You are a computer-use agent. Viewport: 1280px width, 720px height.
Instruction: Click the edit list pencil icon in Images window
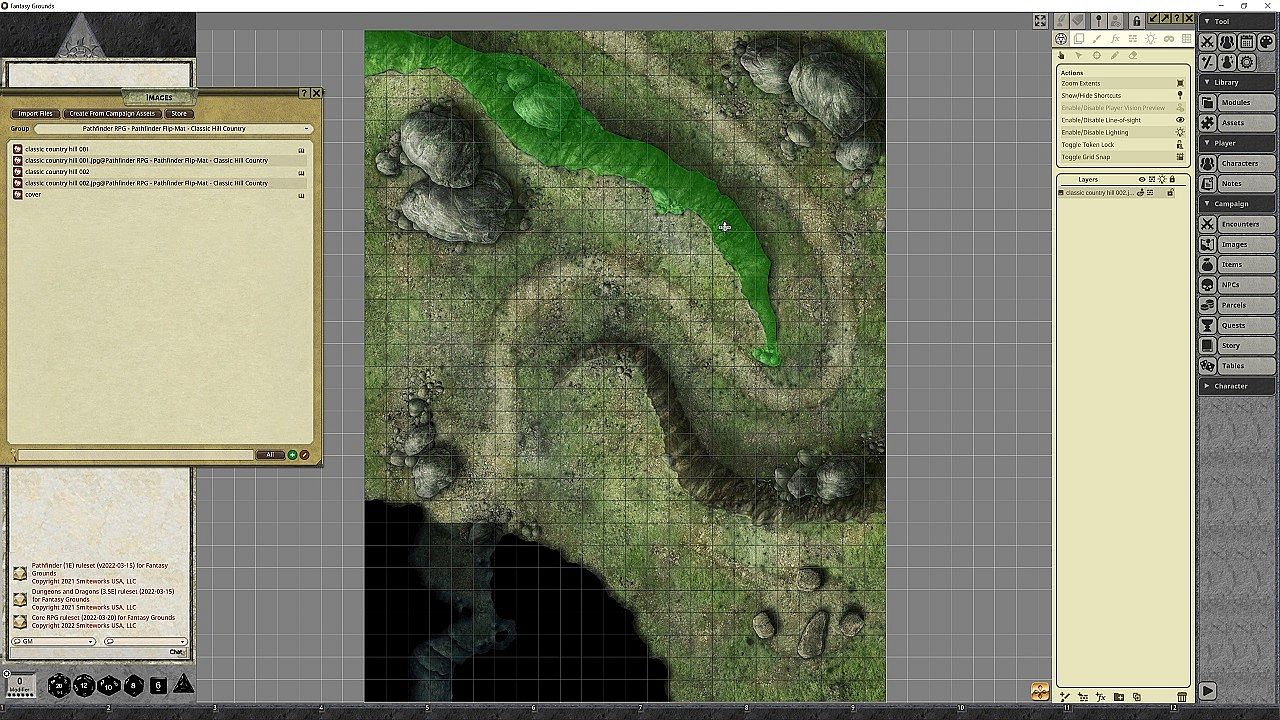pyautogui.click(x=304, y=455)
